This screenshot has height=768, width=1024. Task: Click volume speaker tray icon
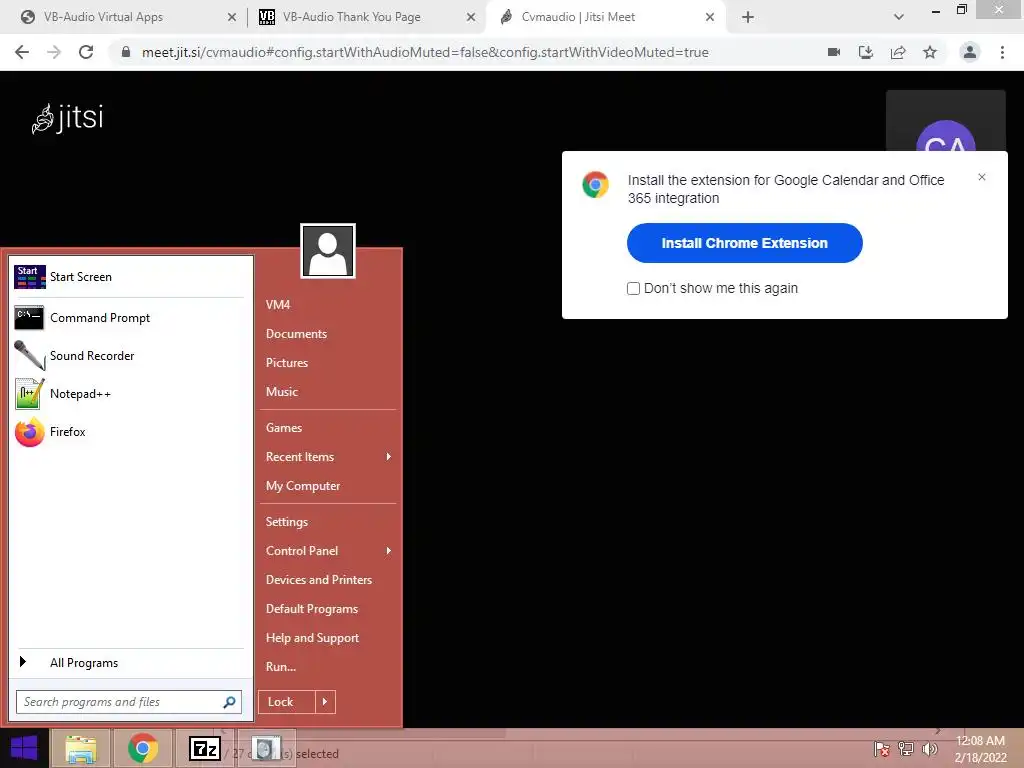(x=930, y=749)
